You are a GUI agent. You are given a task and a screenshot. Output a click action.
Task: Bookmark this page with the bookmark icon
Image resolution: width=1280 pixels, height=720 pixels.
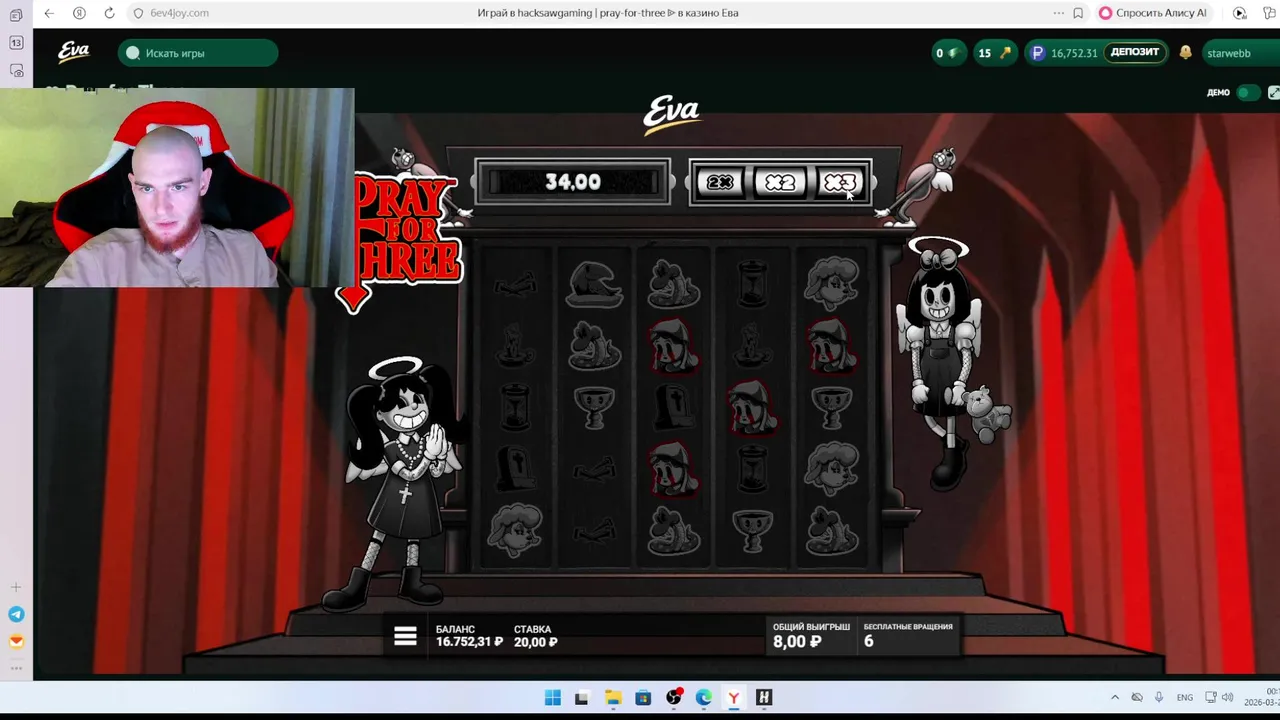1078,13
